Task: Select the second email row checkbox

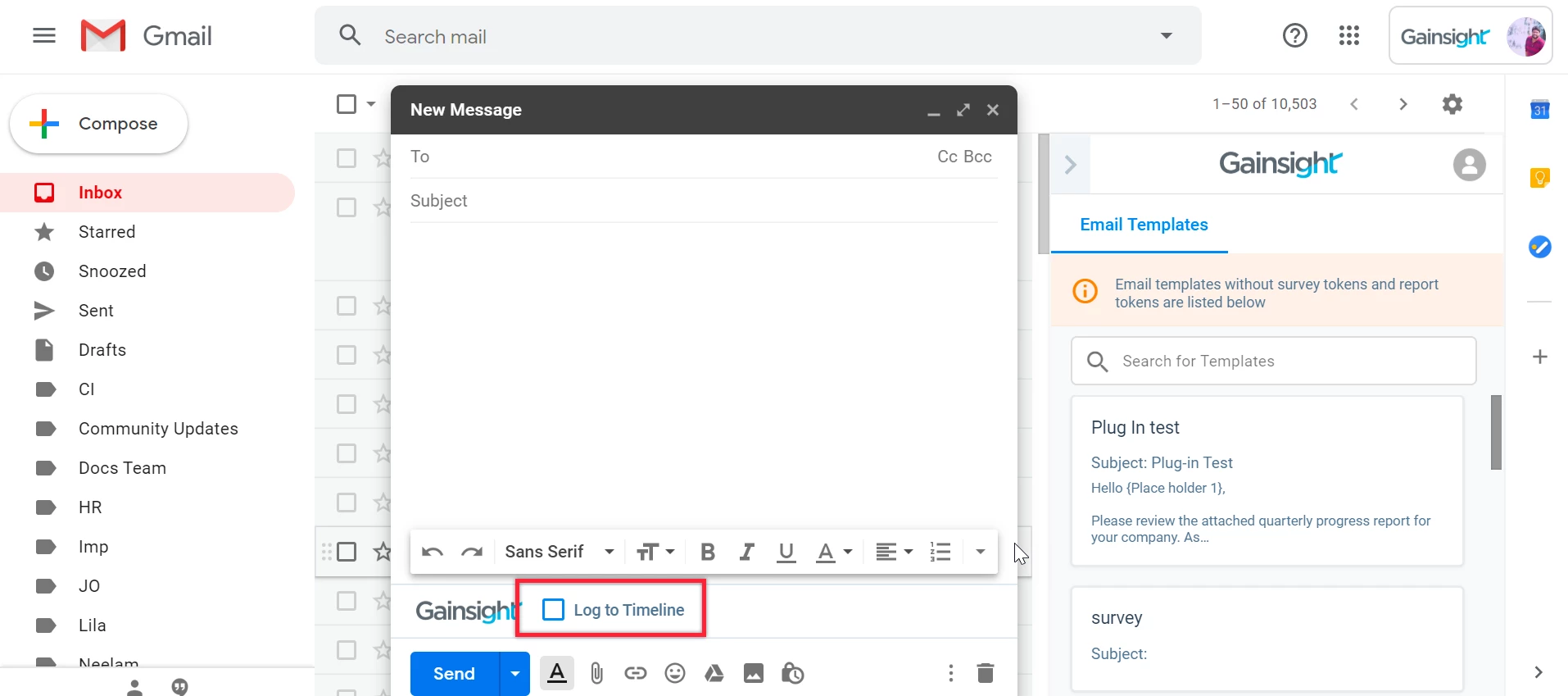Action: tap(347, 207)
